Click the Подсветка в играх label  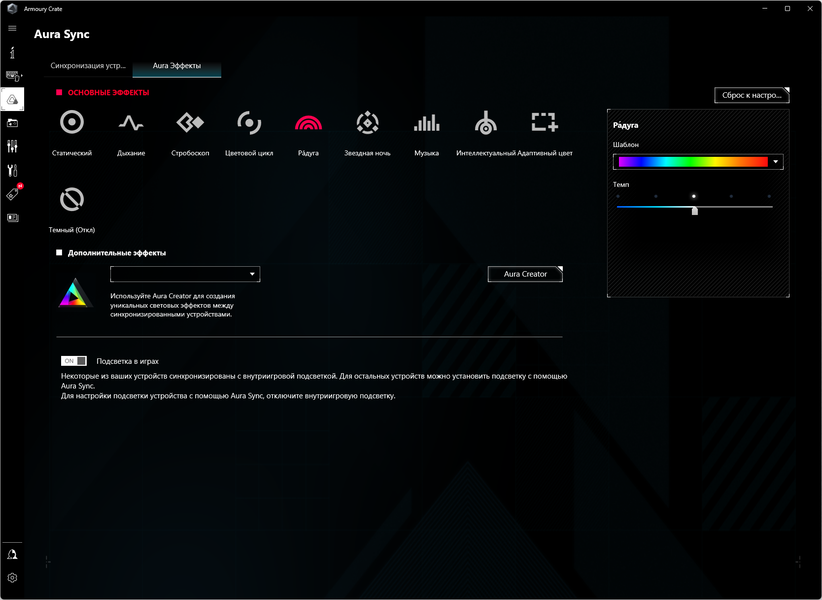(127, 362)
